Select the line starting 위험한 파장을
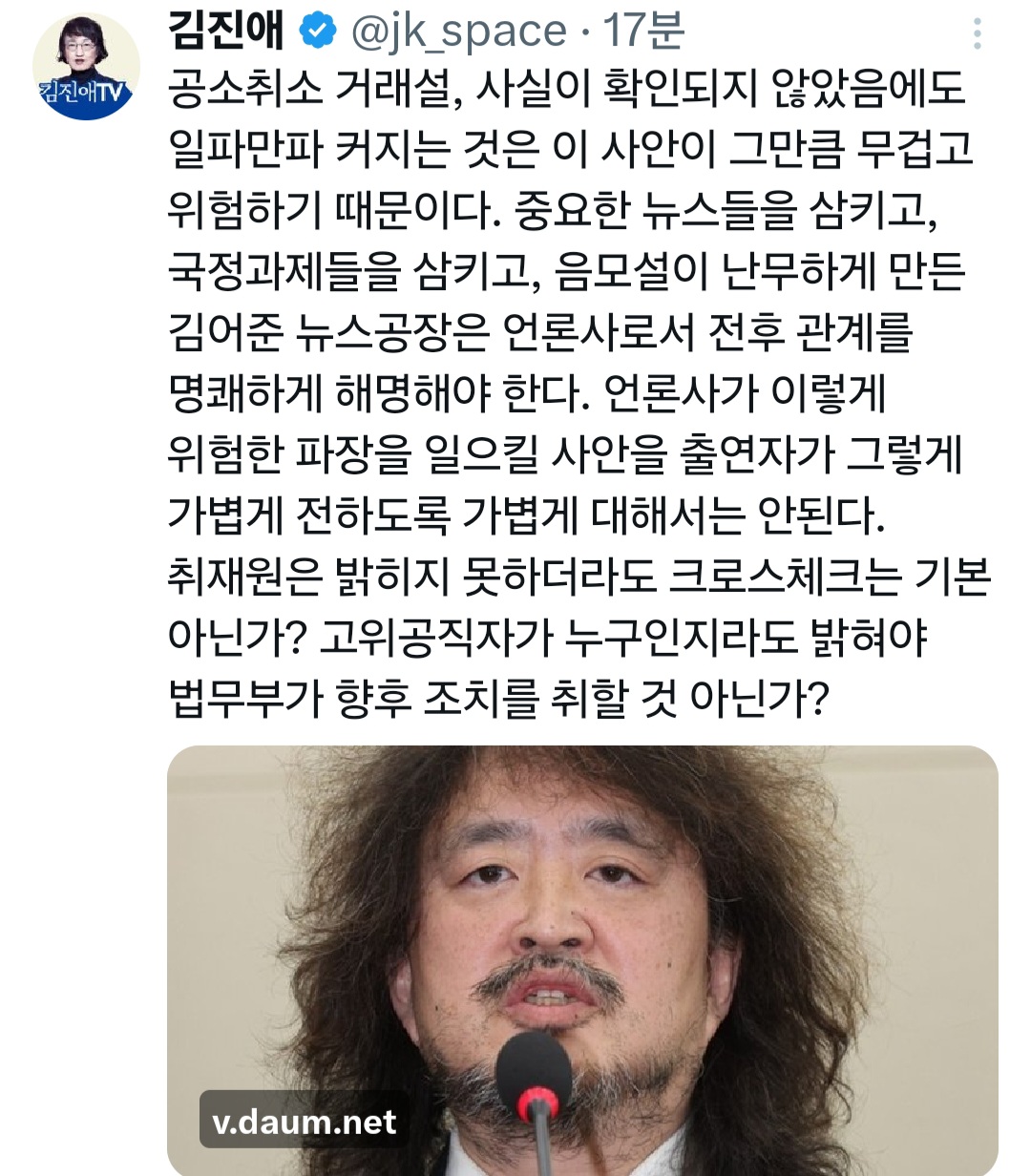Viewport: 1031px width, 1176px height. 565,454
